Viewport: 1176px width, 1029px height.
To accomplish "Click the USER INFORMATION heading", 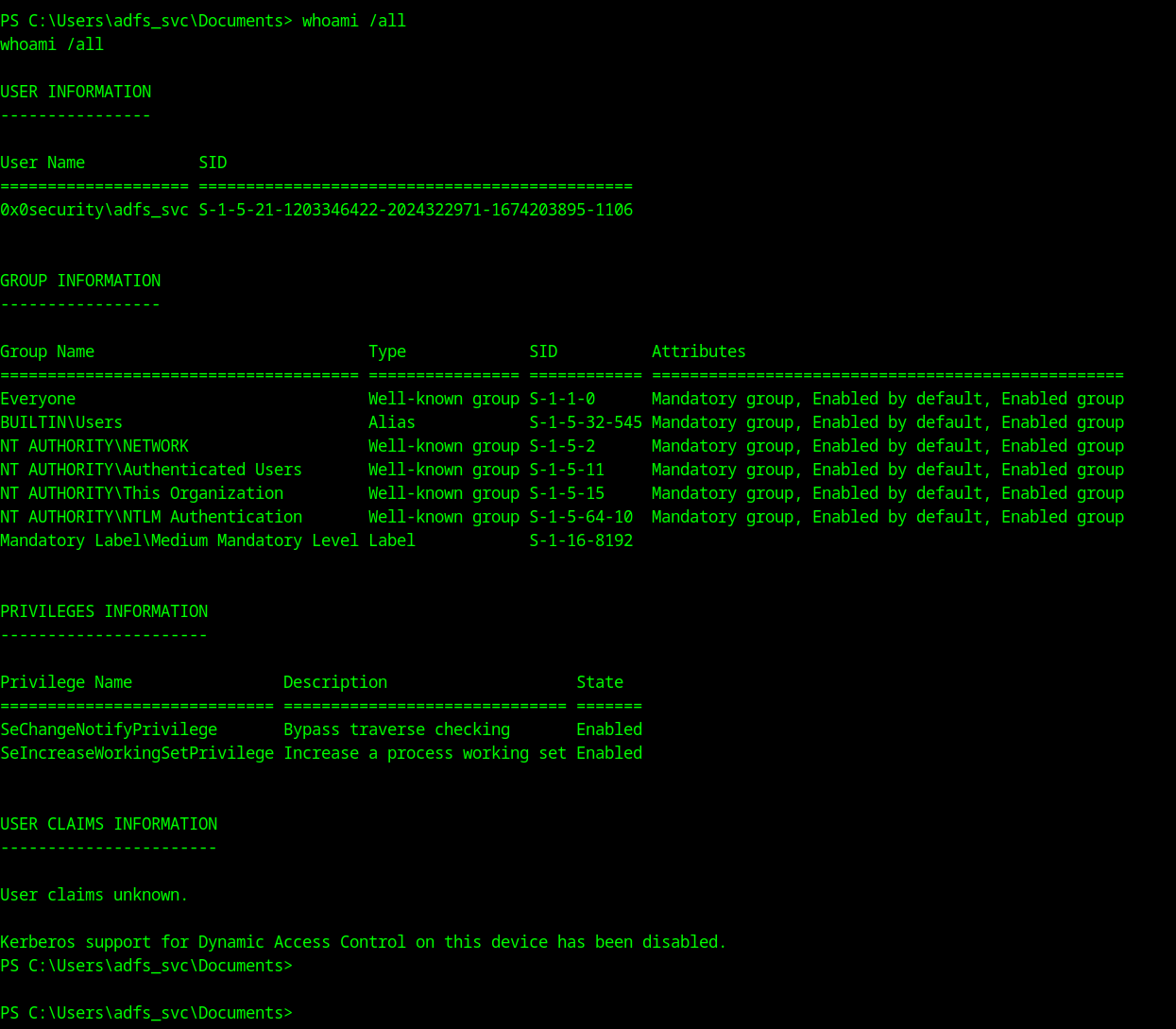I will click(76, 92).
